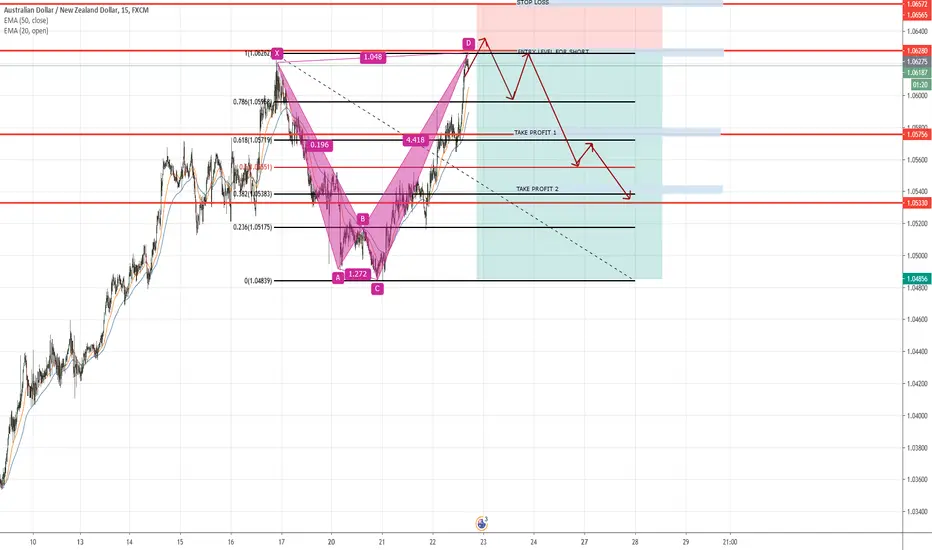The height and width of the screenshot is (550, 932).
Task: Click date 20 on the time axis
Action: click(331, 542)
